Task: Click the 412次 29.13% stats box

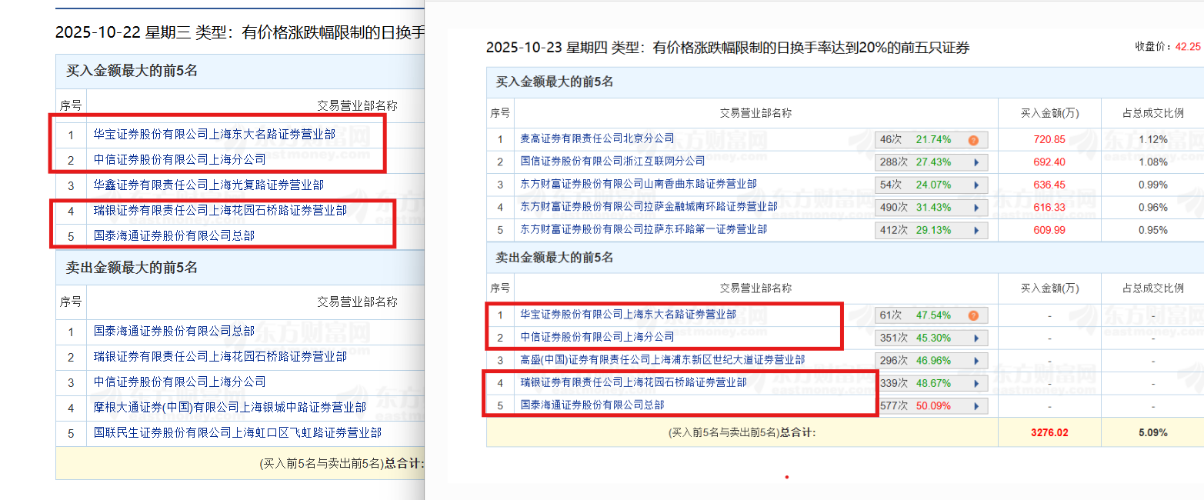Action: tap(932, 230)
